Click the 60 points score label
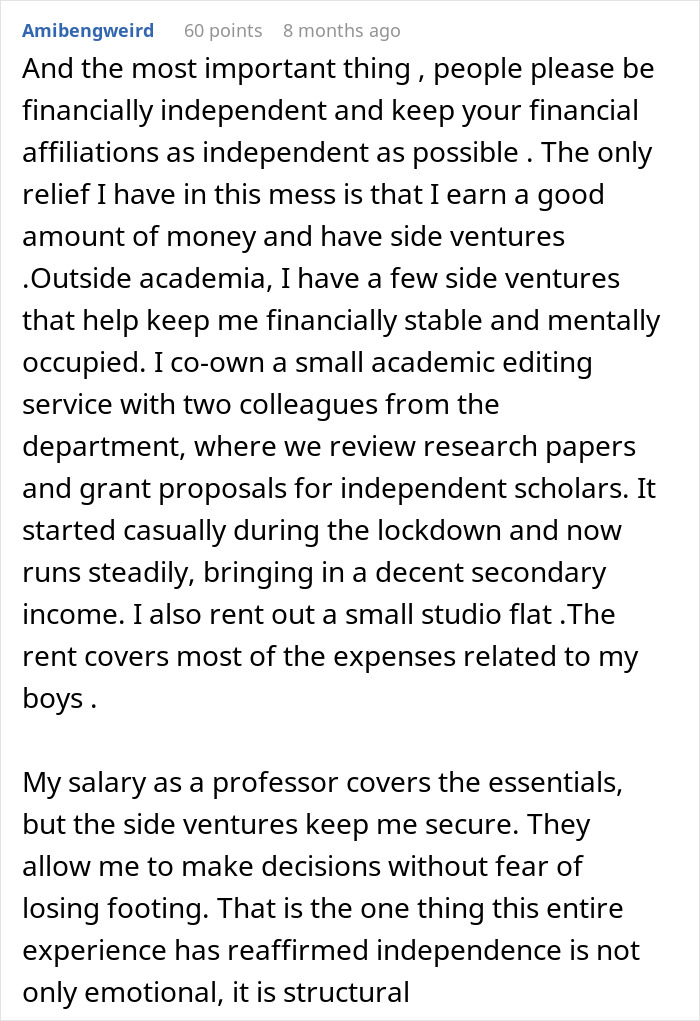The width and height of the screenshot is (700, 1021). point(223,31)
